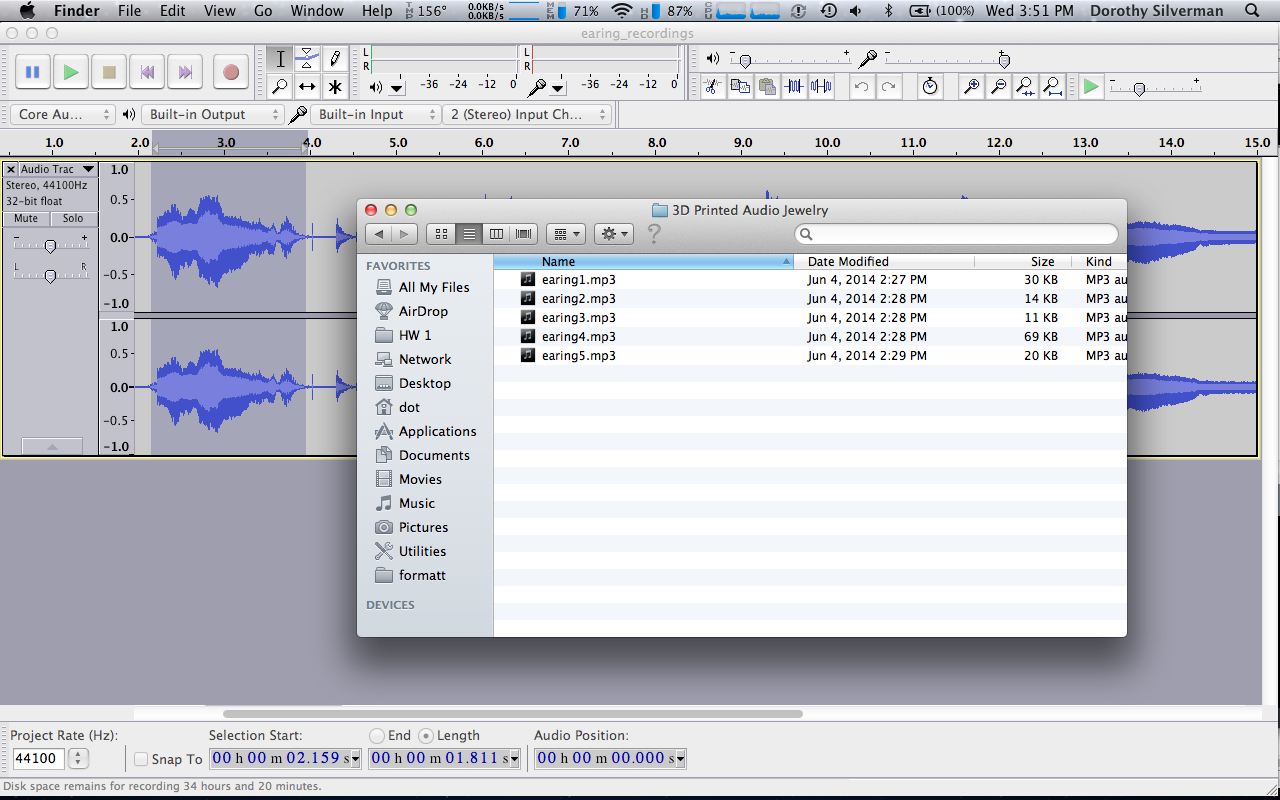Open input meter dropdown arrow
The height and width of the screenshot is (800, 1280).
click(558, 88)
